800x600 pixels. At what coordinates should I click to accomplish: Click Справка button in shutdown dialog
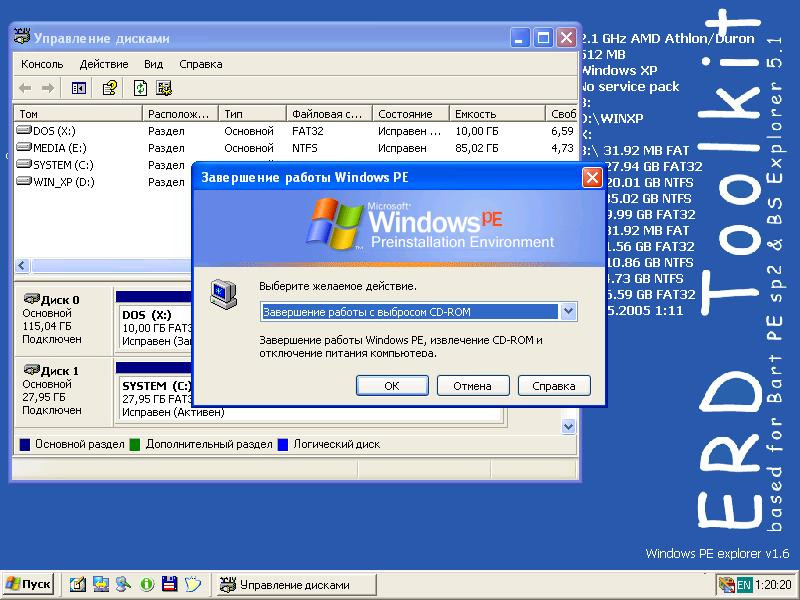click(554, 386)
